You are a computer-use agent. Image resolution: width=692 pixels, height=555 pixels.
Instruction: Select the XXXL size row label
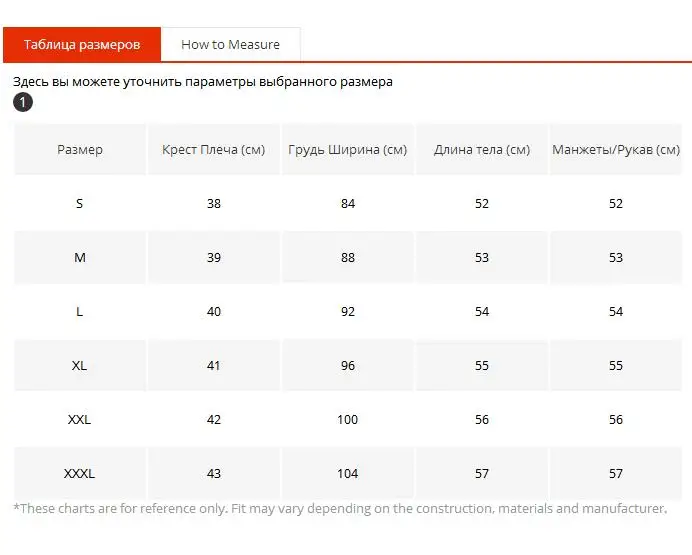click(80, 473)
